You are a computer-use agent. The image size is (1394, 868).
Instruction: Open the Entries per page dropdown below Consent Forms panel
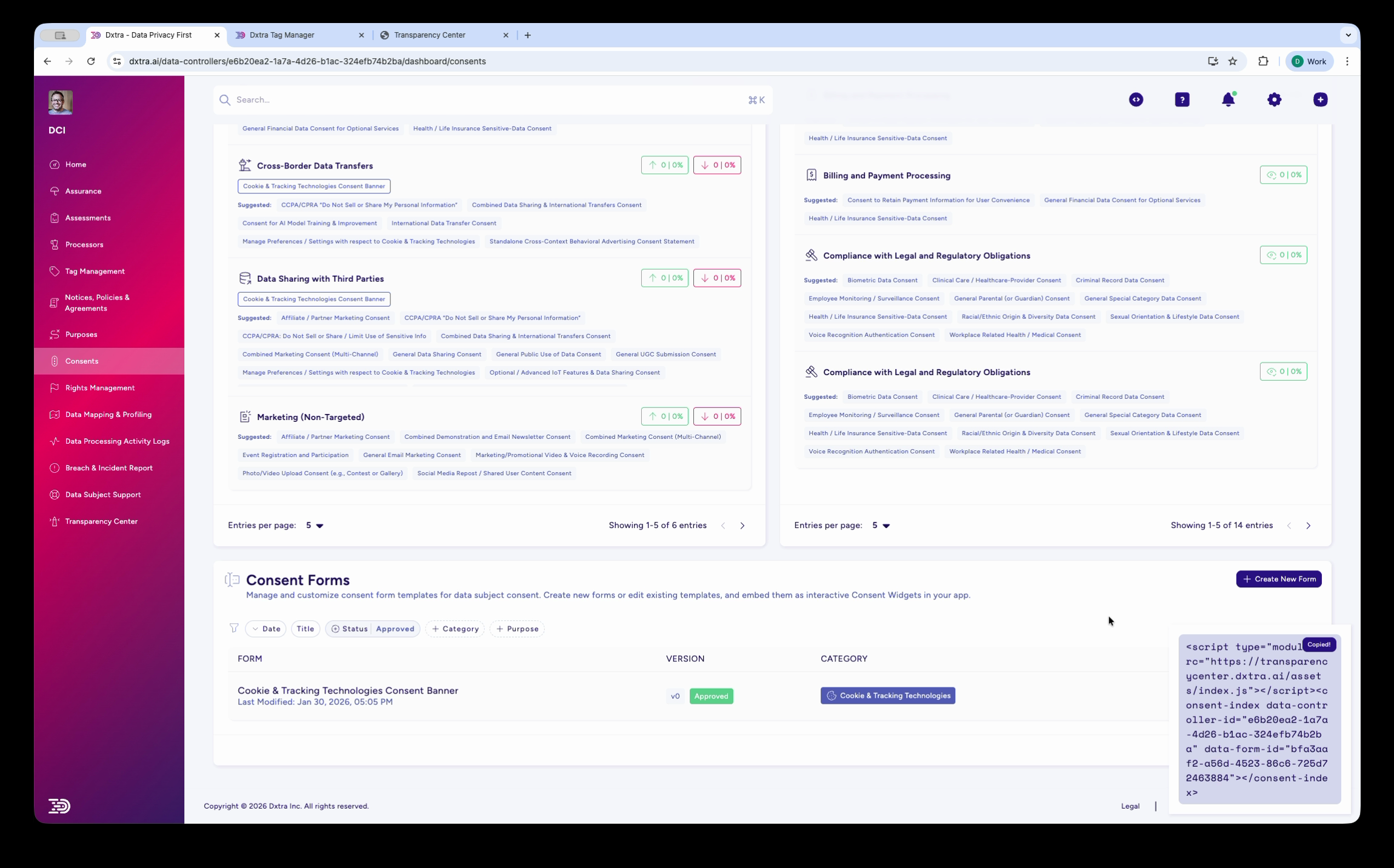click(315, 526)
